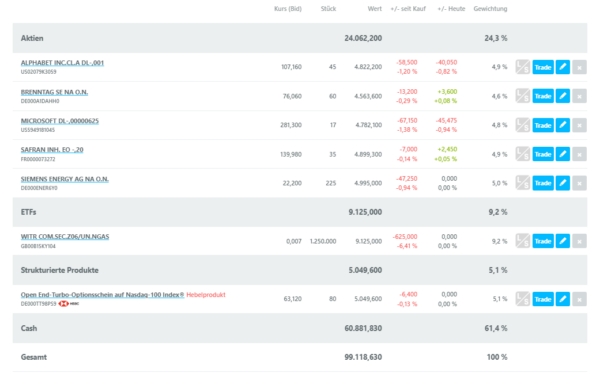Trade the WITR COM.SEC natural gas ETF
The width and height of the screenshot is (600, 373).
point(543,241)
